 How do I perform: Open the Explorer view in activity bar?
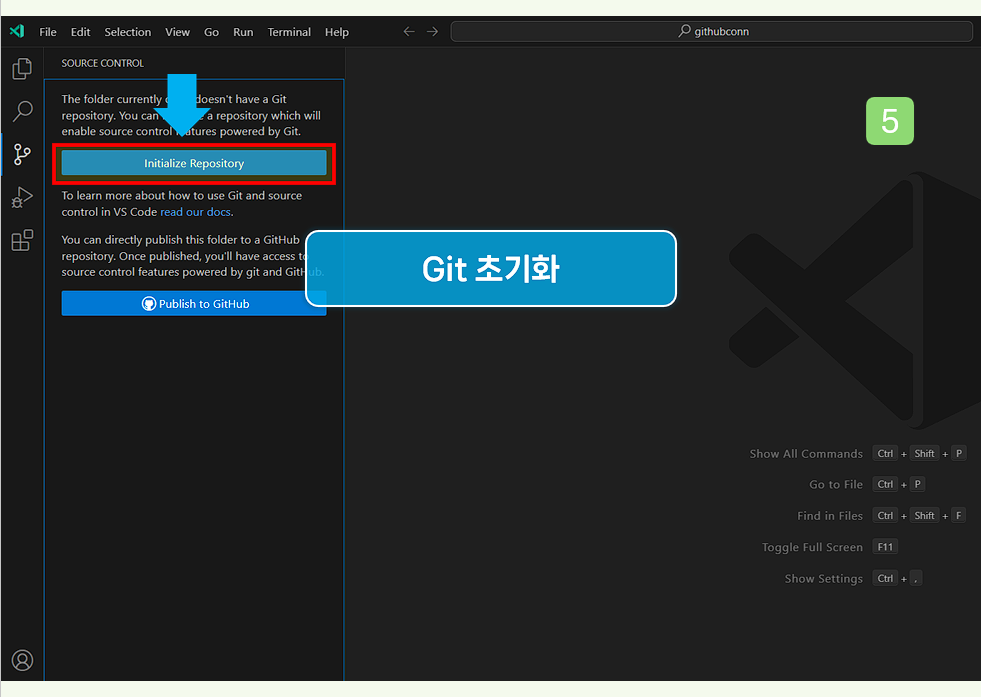[22, 68]
